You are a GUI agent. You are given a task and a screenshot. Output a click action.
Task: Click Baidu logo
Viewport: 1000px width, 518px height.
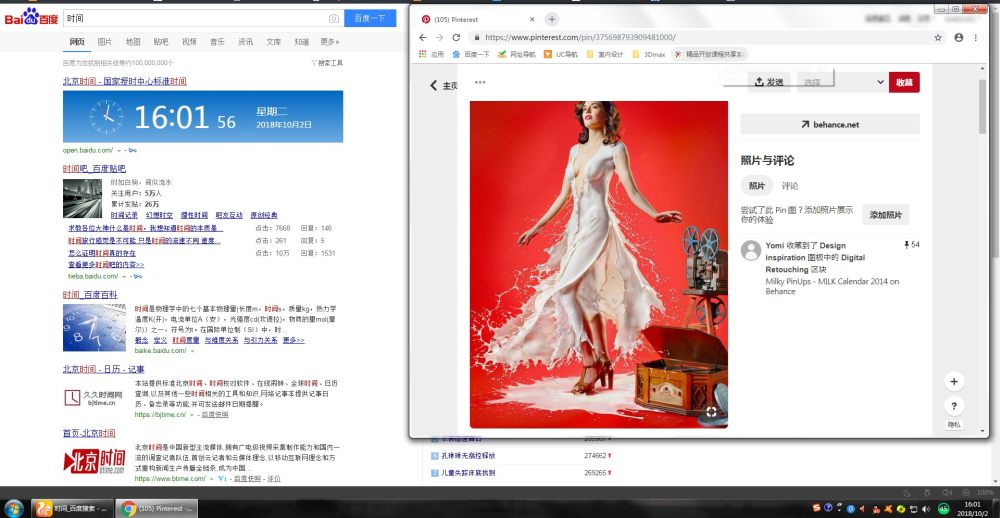[31, 18]
